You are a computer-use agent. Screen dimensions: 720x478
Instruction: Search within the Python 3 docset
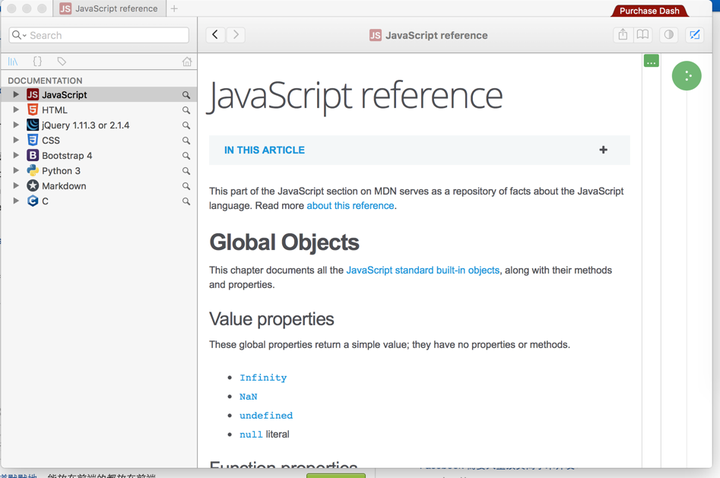point(186,171)
